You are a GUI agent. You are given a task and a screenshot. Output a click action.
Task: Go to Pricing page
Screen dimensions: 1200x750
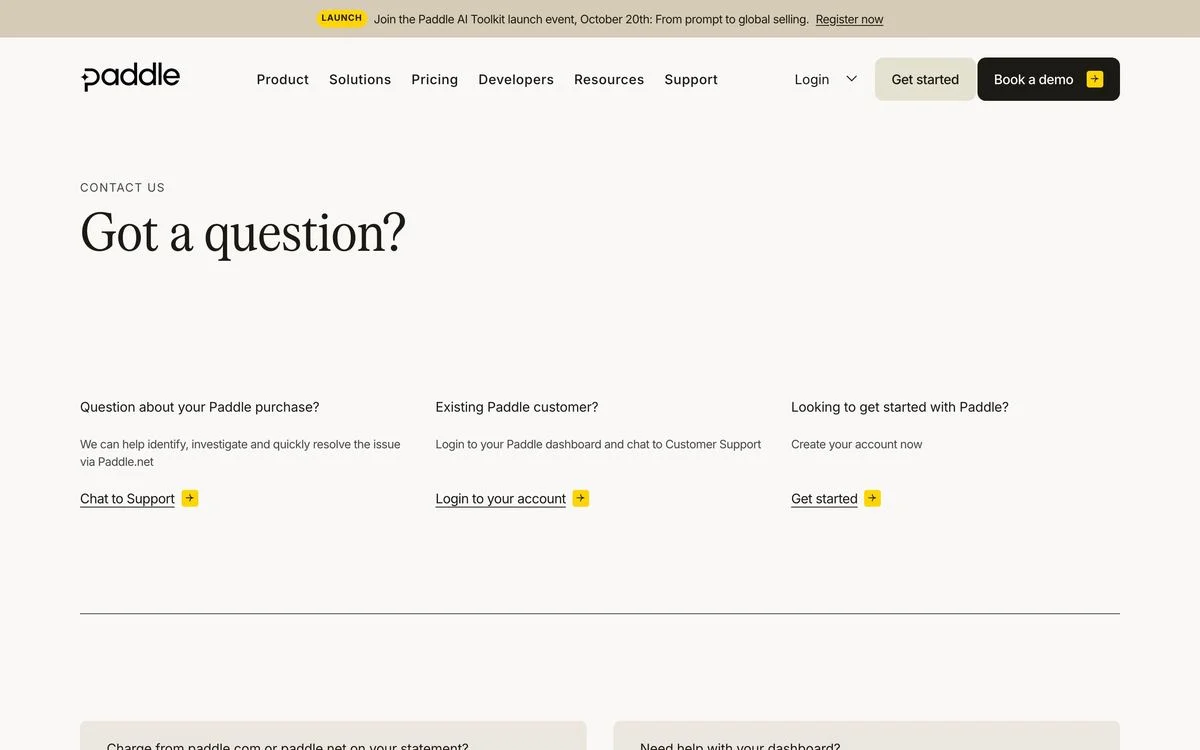[x=434, y=79]
